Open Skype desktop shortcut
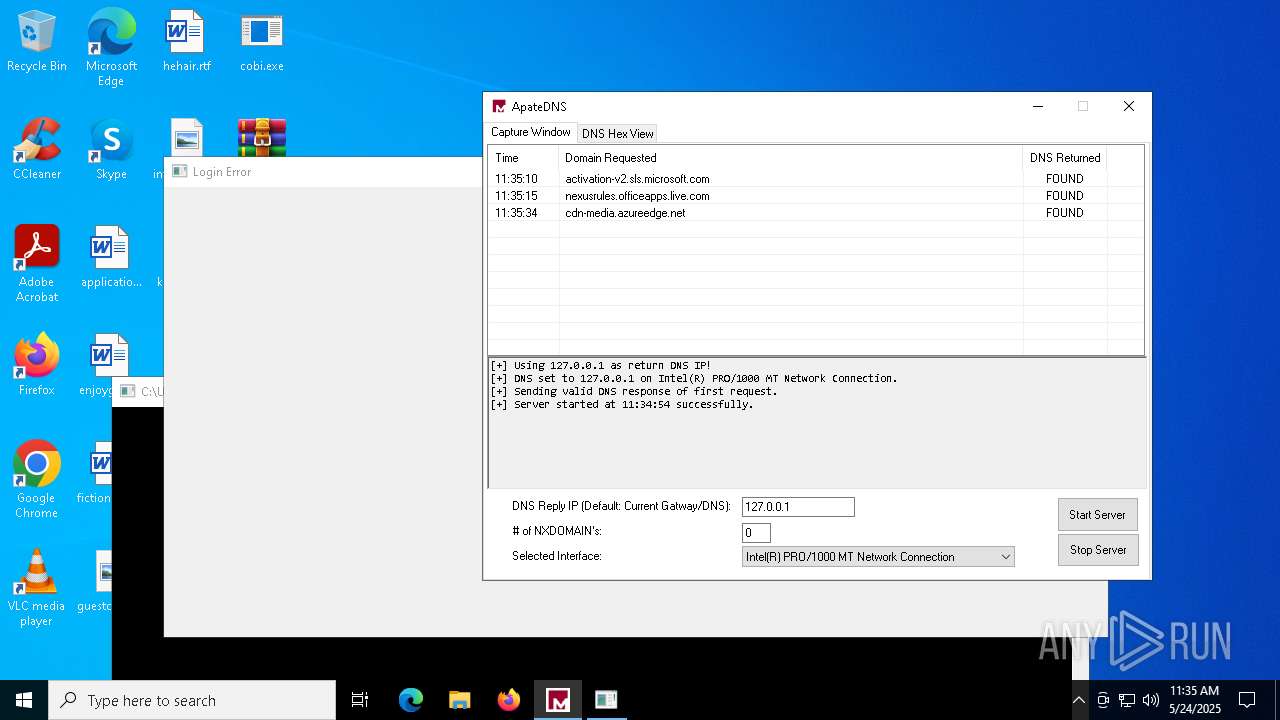 111,150
